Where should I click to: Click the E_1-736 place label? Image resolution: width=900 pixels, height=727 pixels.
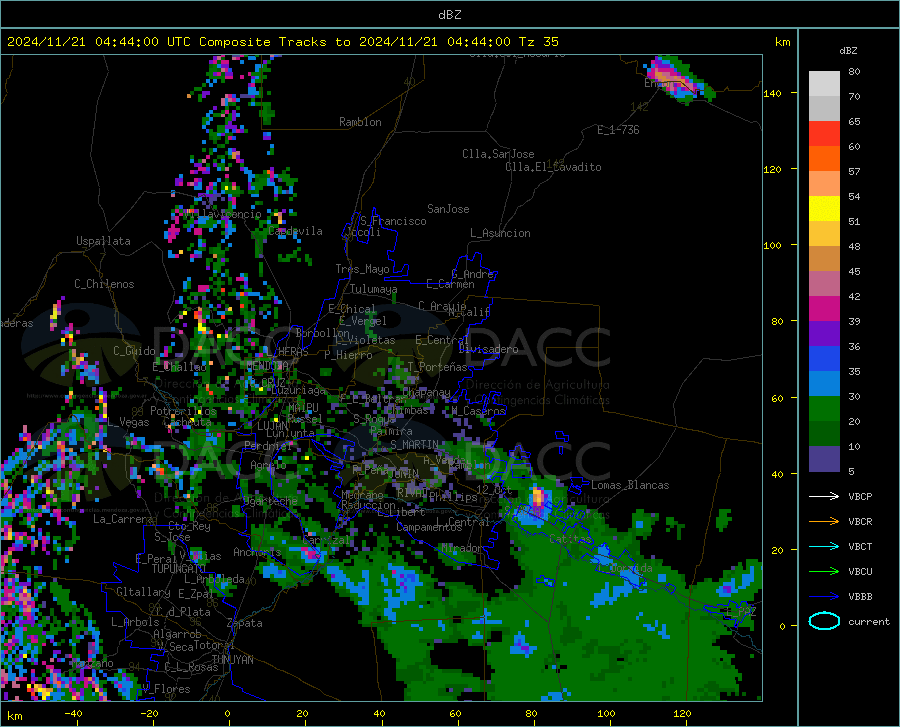click(618, 130)
